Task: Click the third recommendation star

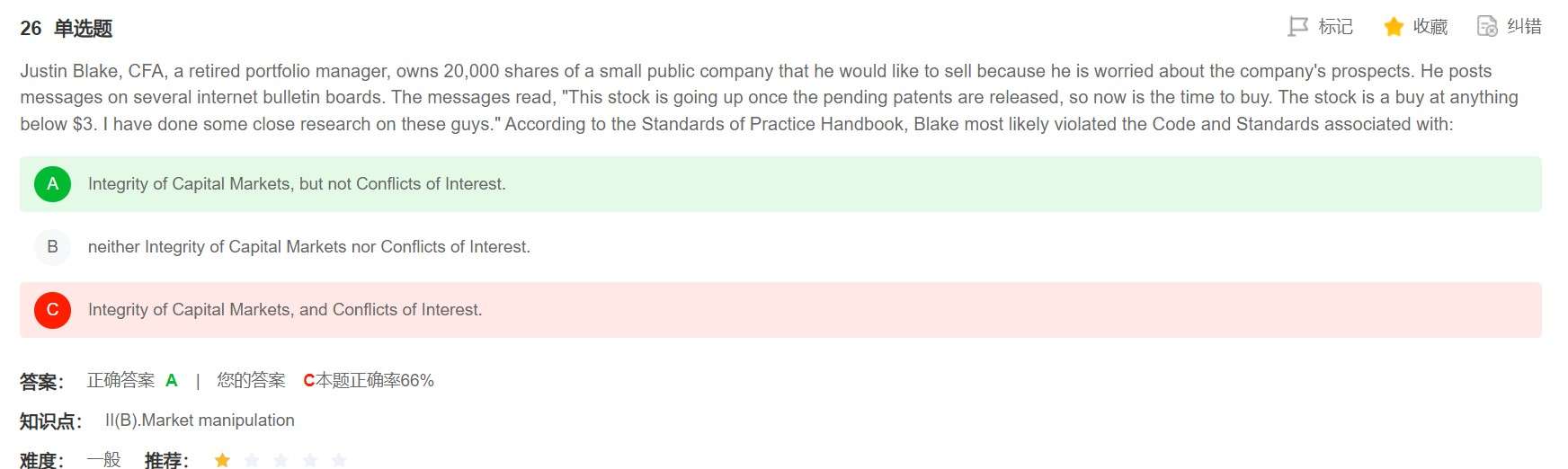Action: coord(281,460)
